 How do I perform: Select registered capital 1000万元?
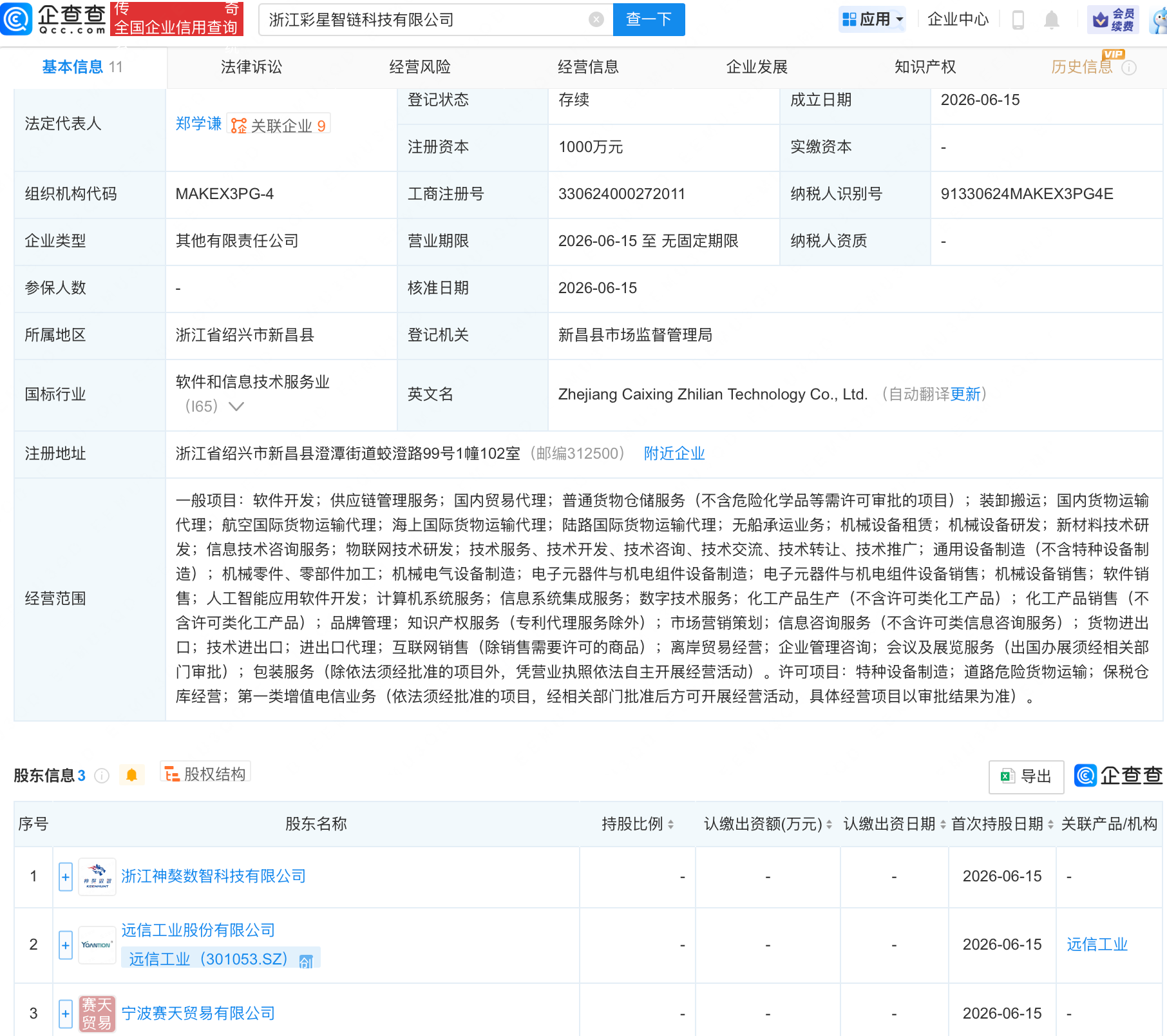click(x=591, y=147)
